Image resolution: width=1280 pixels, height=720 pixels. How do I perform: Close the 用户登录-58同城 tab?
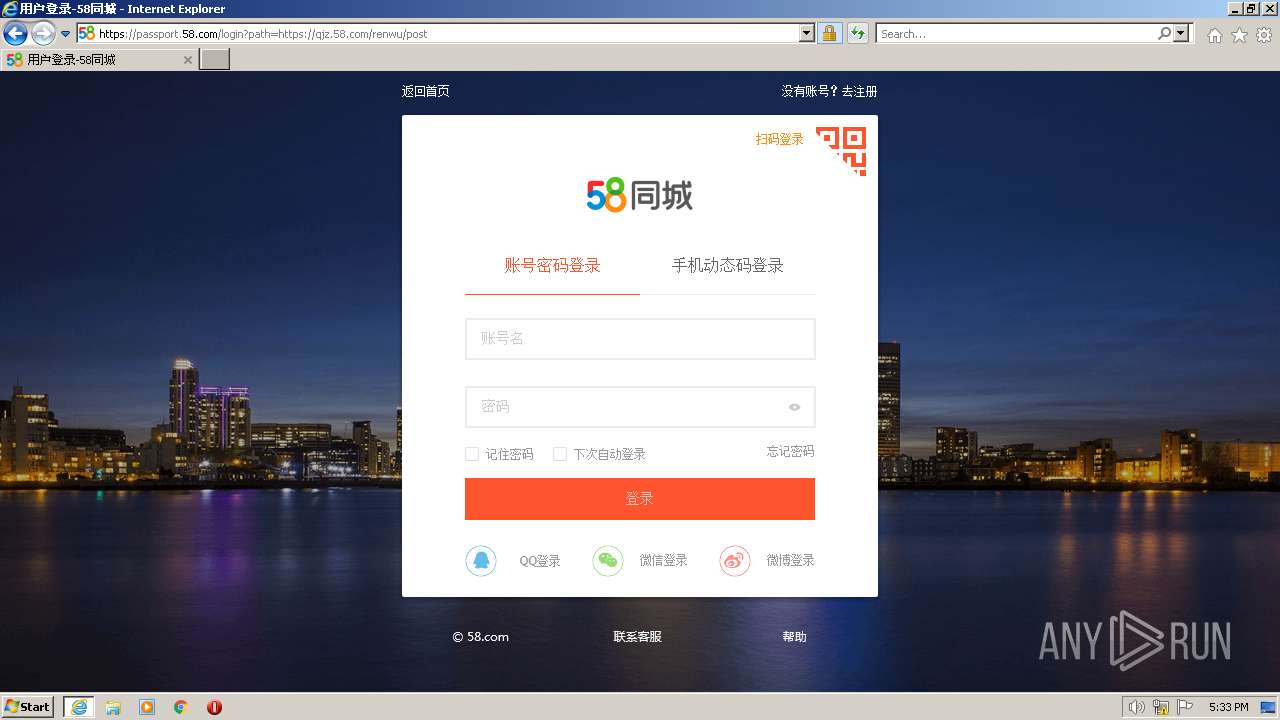(188, 60)
